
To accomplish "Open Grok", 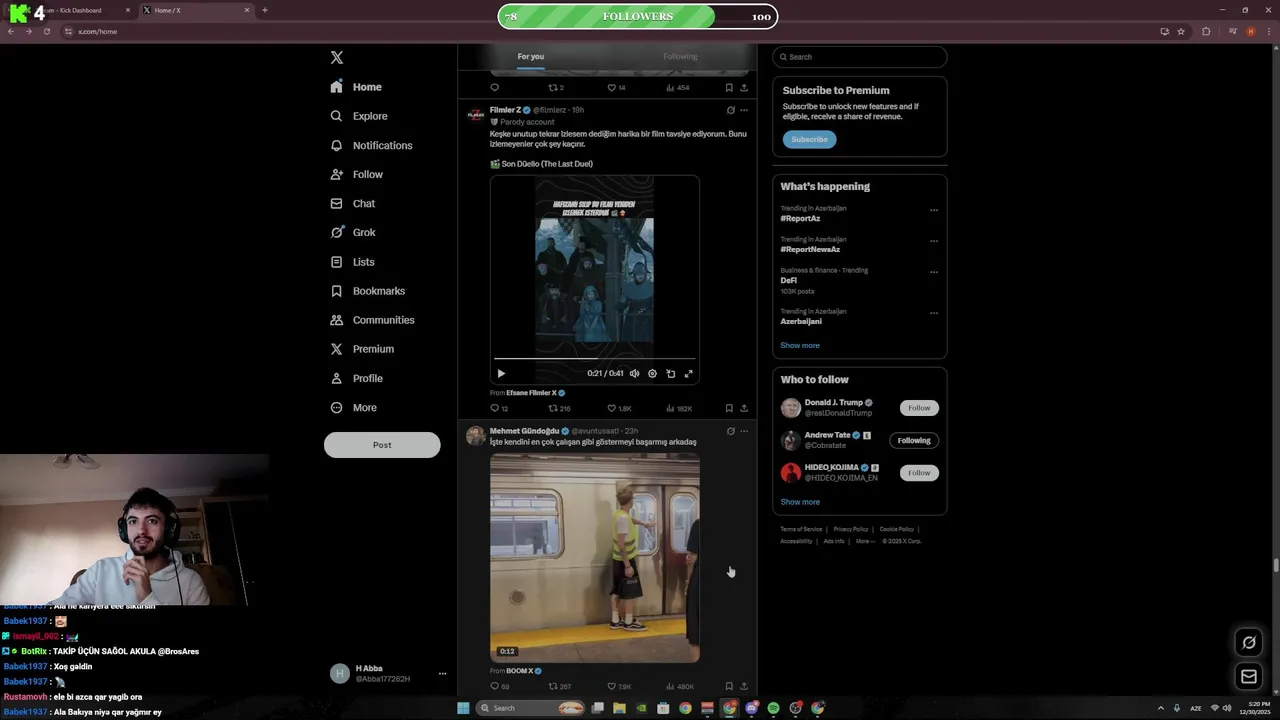I will 352,232.
